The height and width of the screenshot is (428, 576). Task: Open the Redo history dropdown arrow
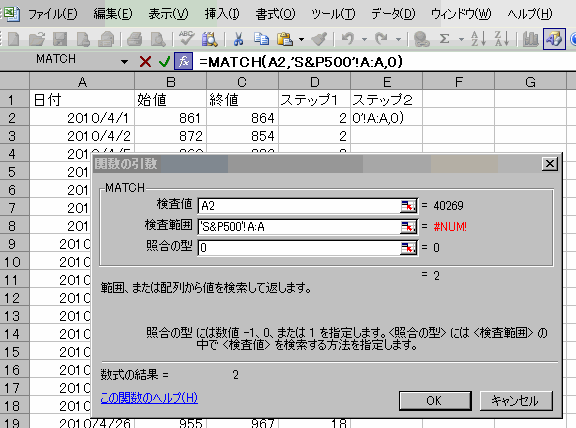click(x=398, y=39)
